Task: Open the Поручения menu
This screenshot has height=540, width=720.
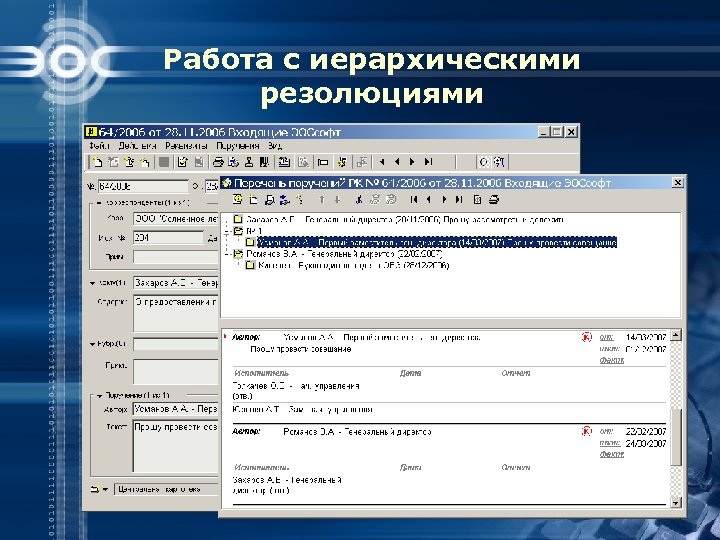Action: tap(237, 146)
